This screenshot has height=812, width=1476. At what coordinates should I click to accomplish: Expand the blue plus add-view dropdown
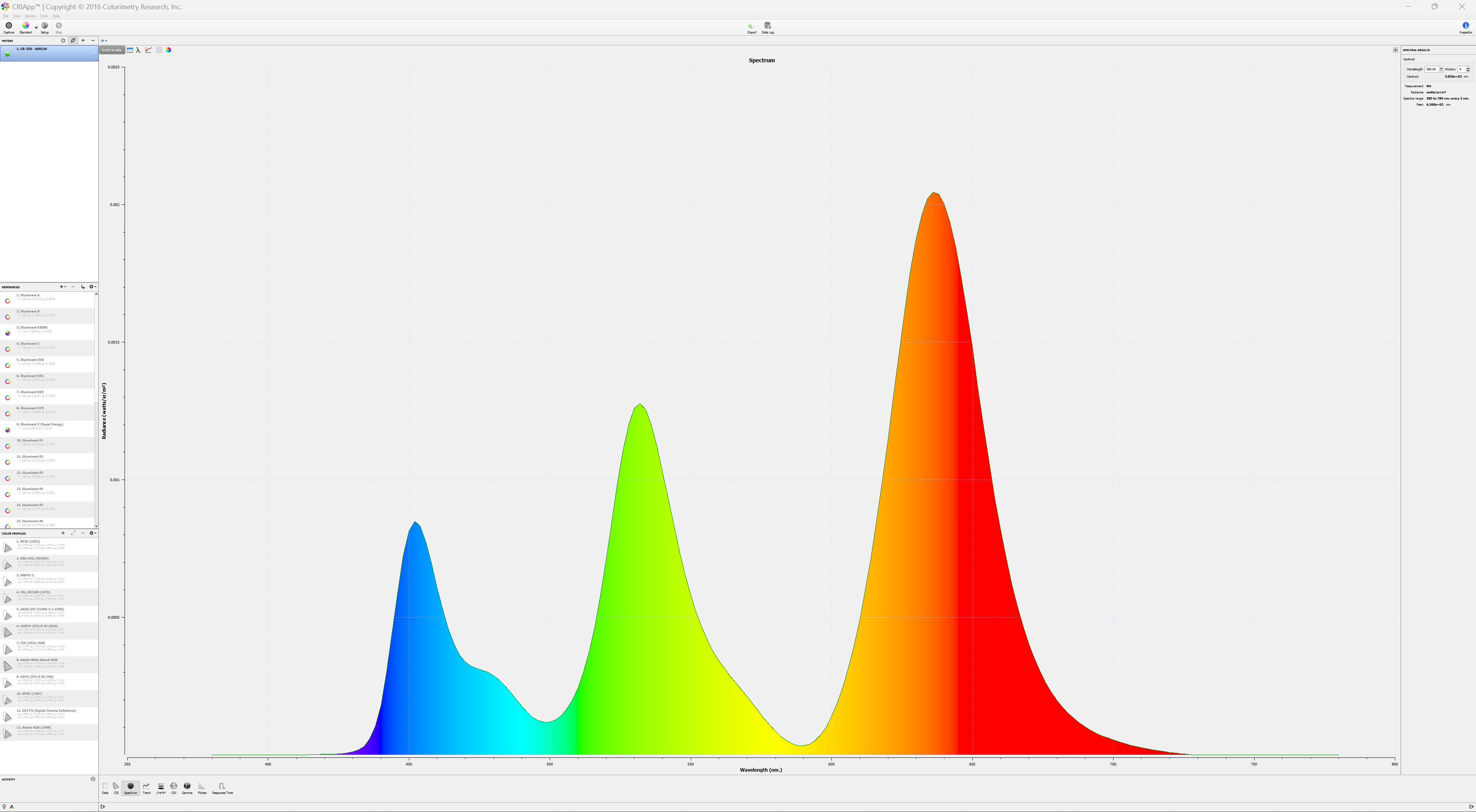[x=104, y=41]
